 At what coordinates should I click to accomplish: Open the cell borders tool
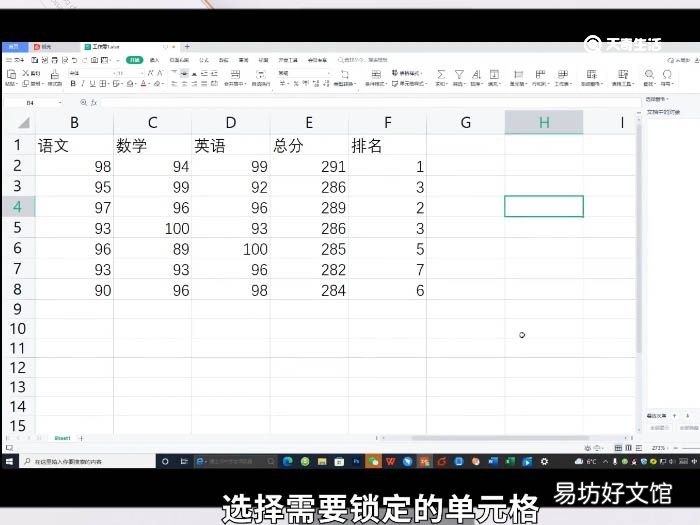click(103, 83)
